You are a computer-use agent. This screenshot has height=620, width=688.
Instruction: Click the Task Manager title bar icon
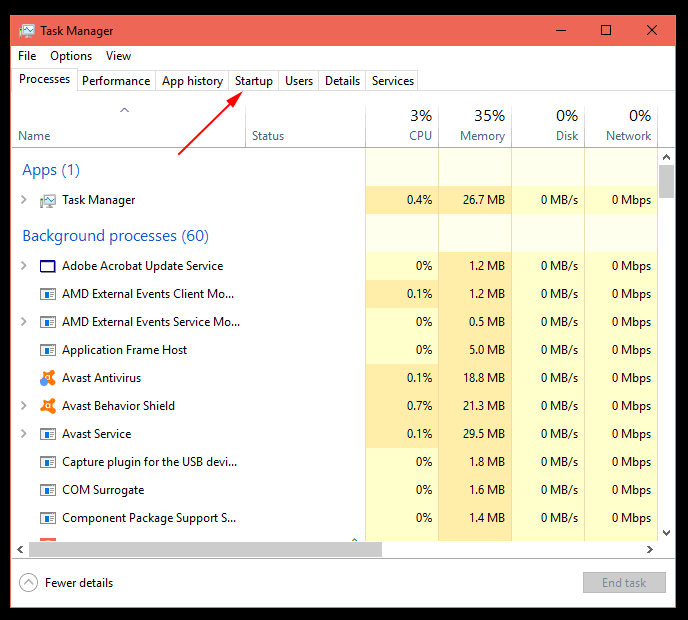27,31
